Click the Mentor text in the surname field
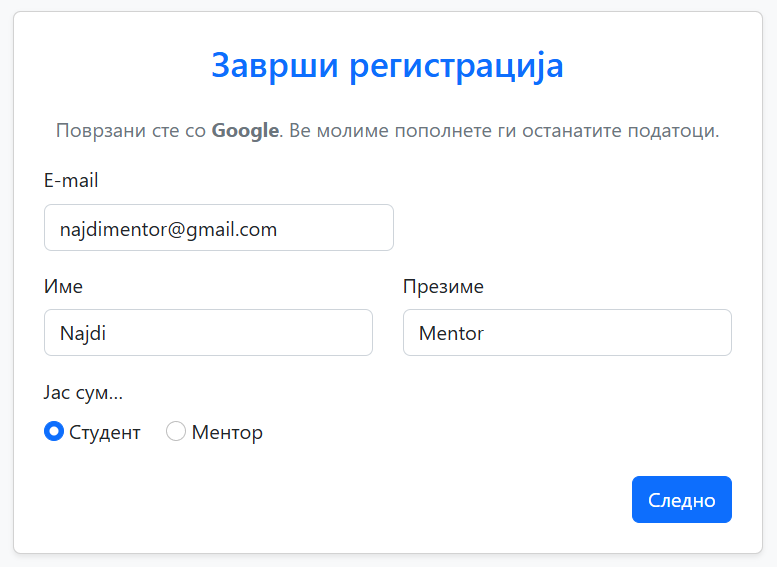Image resolution: width=777 pixels, height=567 pixels. [451, 333]
